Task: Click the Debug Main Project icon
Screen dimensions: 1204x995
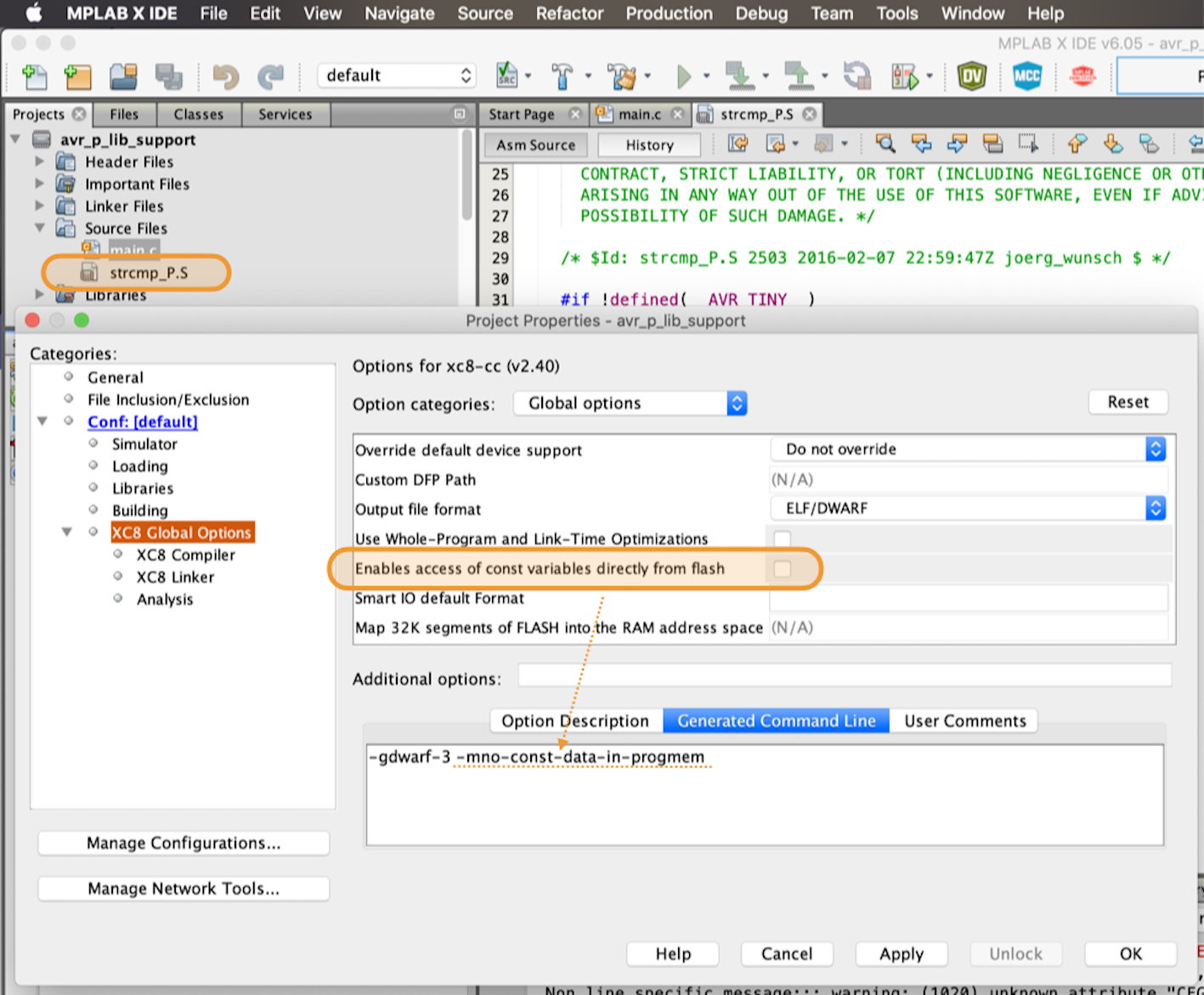Action: pos(905,76)
